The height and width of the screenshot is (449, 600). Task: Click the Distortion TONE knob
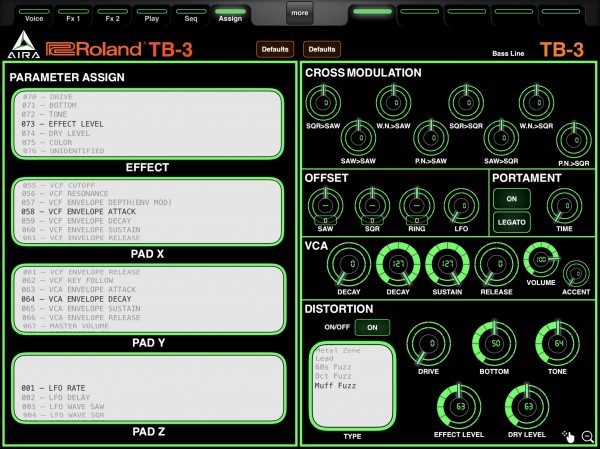coord(557,343)
